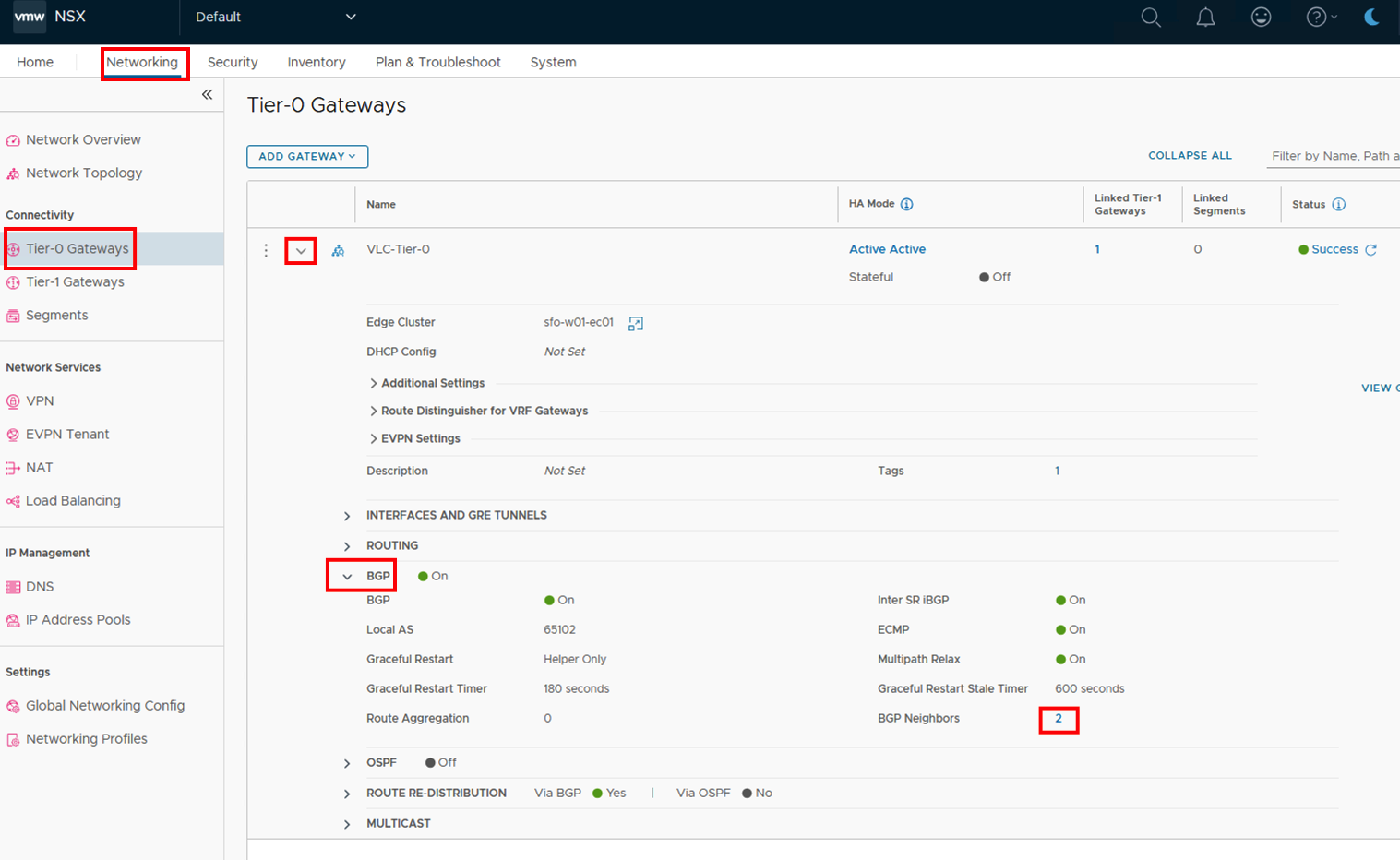Open the notifications bell
This screenshot has width=1400, height=860.
click(x=1205, y=18)
